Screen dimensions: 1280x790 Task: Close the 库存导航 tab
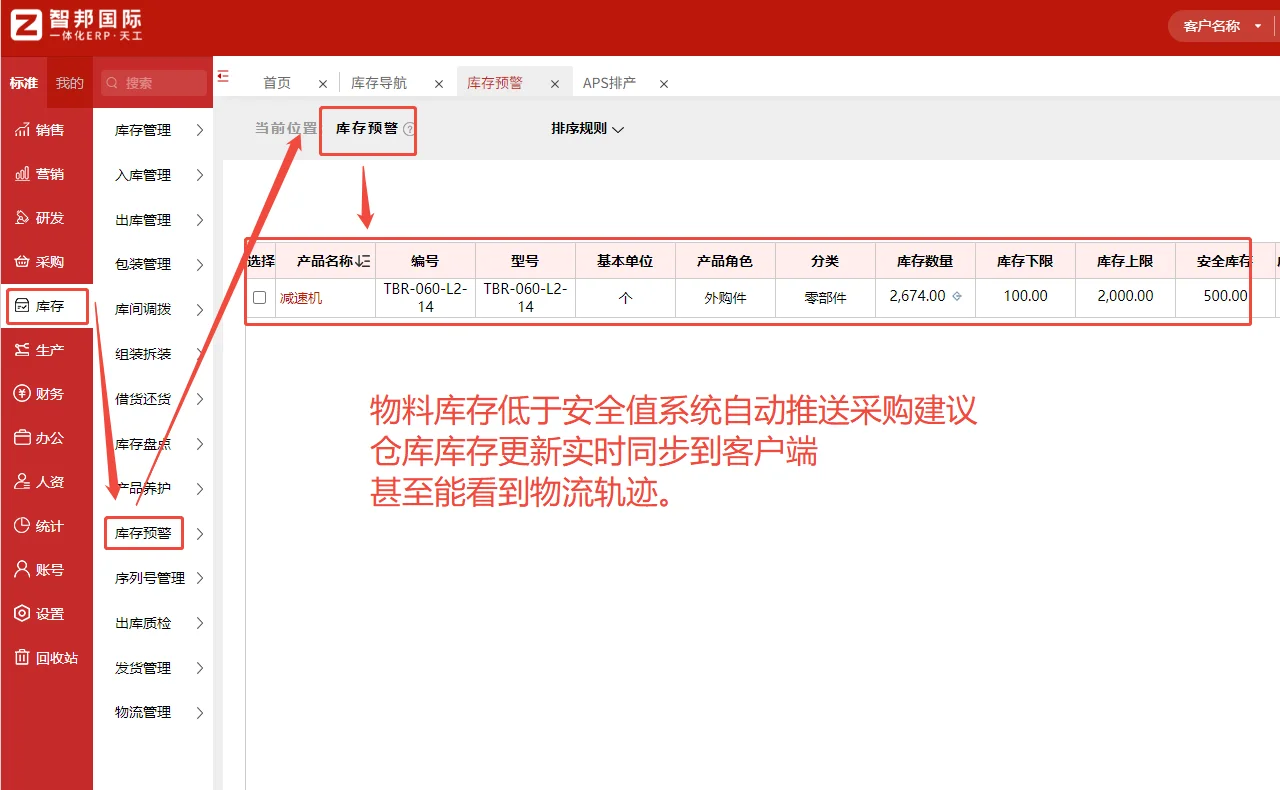pyautogui.click(x=438, y=84)
